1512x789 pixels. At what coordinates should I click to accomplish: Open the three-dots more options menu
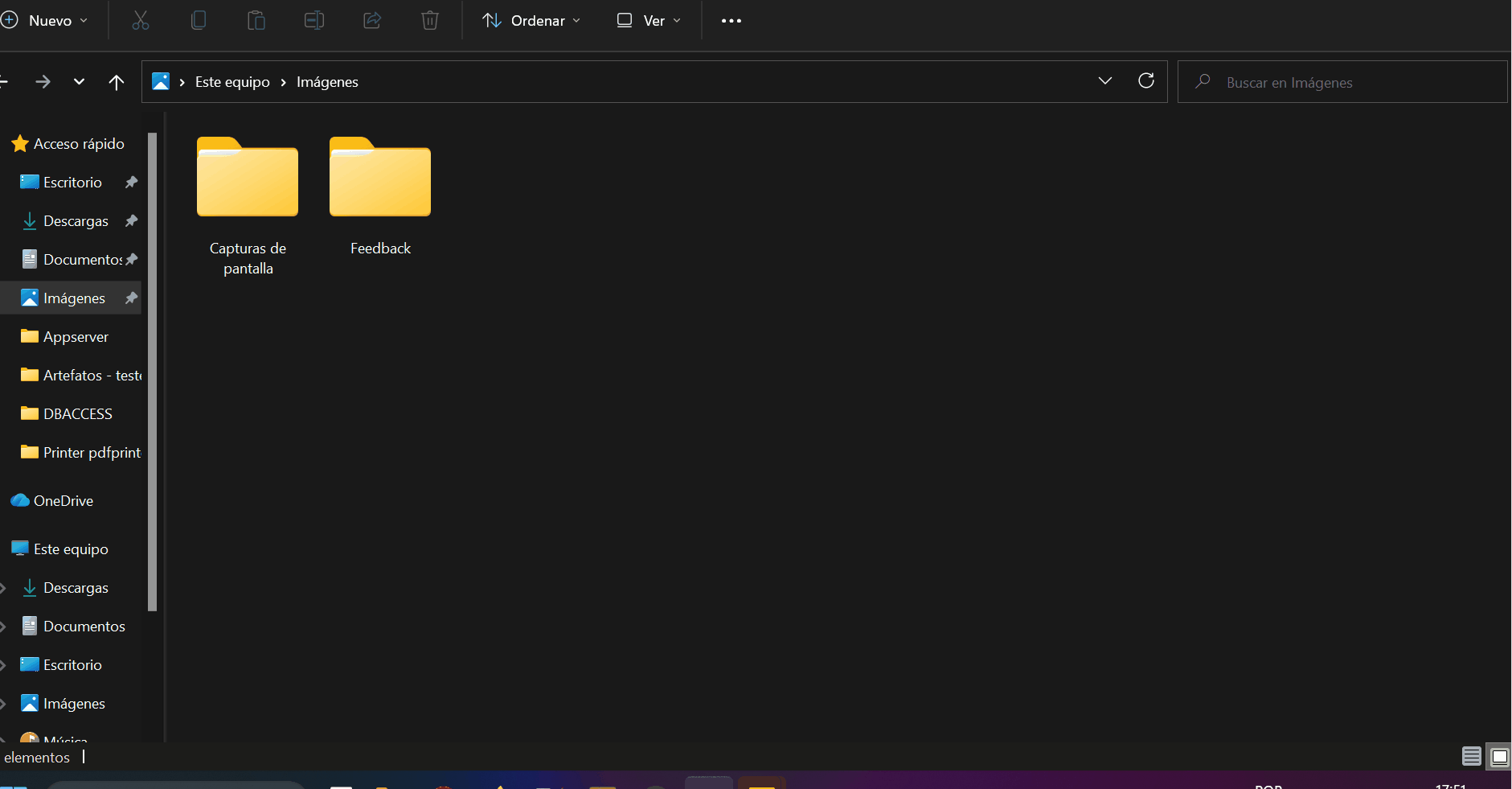pyautogui.click(x=731, y=21)
